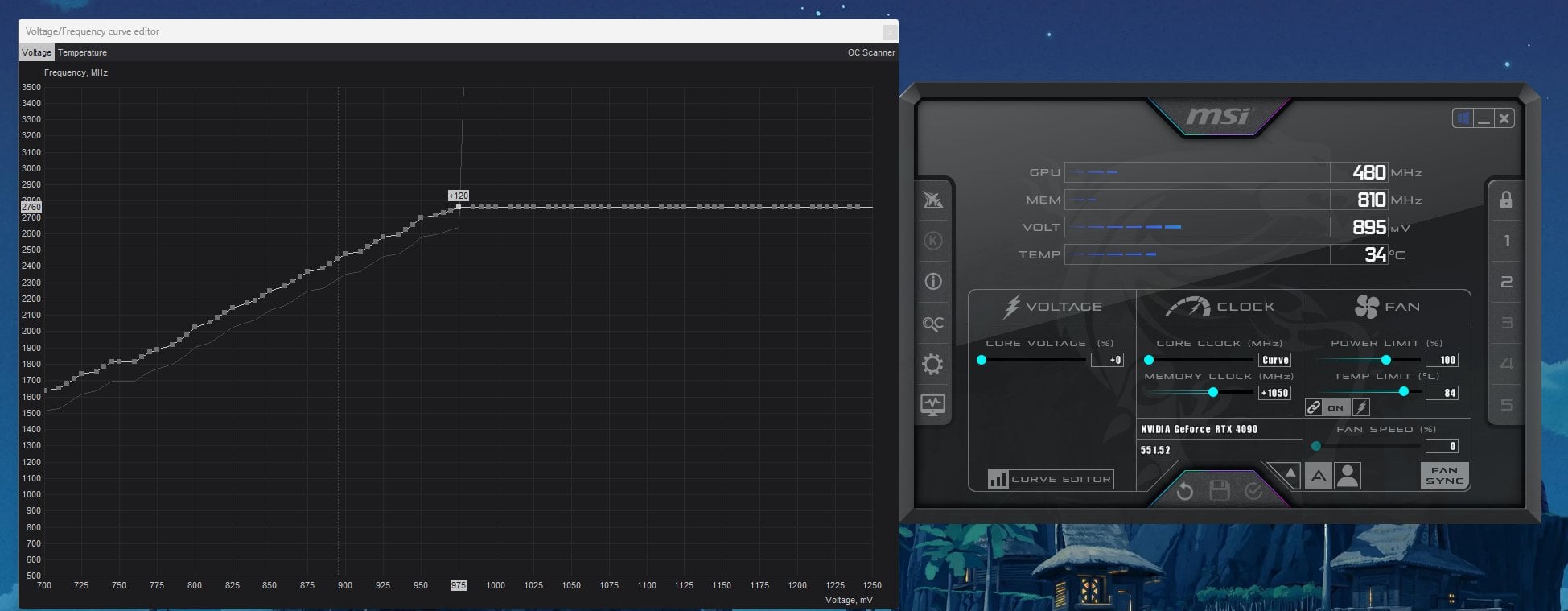Click the Memory Clock slider handle
Screen dimensions: 1568x611
pyautogui.click(x=1213, y=392)
